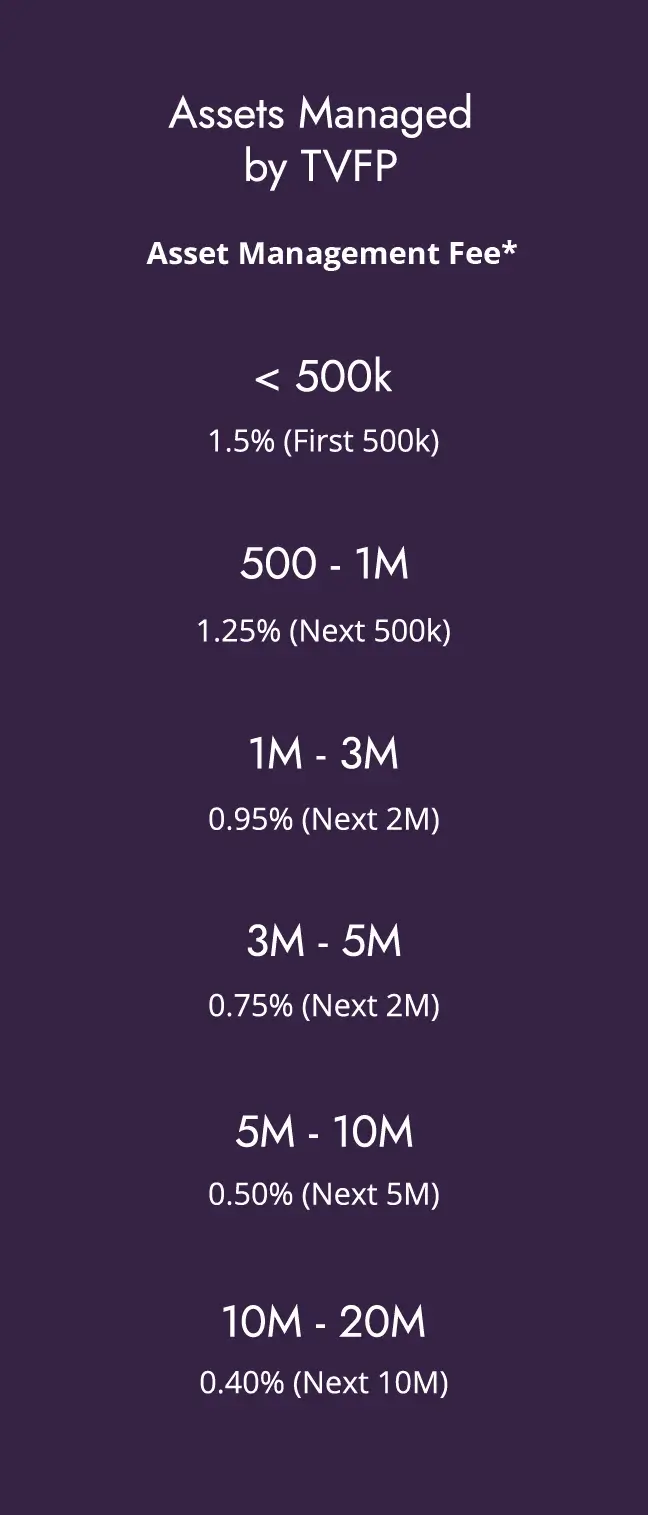
Task: Select the '0.40% (Next 10M)' fee text
Action: tap(324, 1383)
